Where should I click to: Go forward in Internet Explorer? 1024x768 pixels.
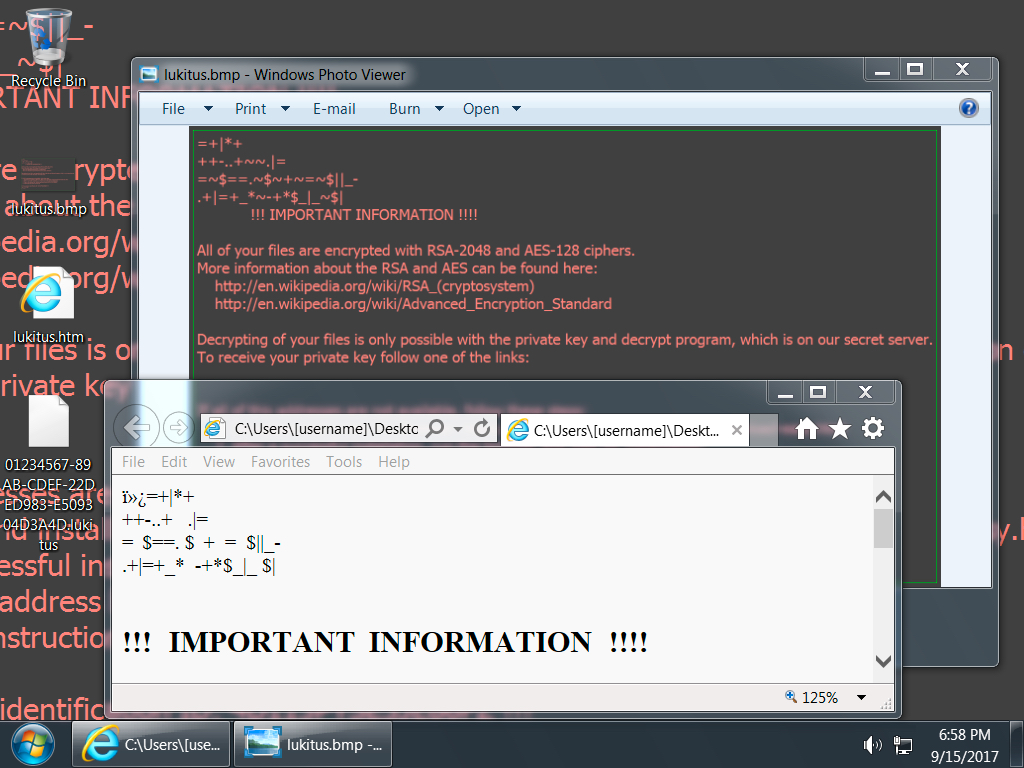[178, 428]
